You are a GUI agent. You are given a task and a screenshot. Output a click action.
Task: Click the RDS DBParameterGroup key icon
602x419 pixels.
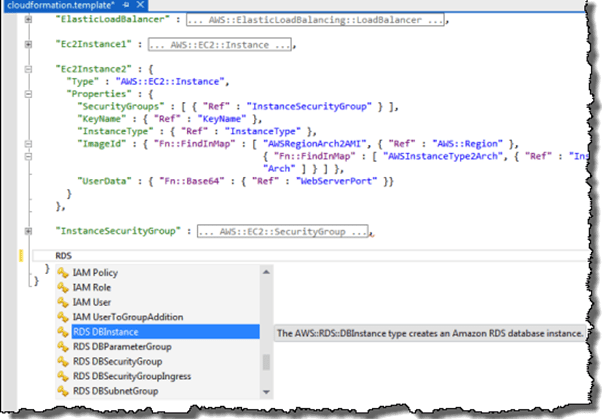click(62, 347)
